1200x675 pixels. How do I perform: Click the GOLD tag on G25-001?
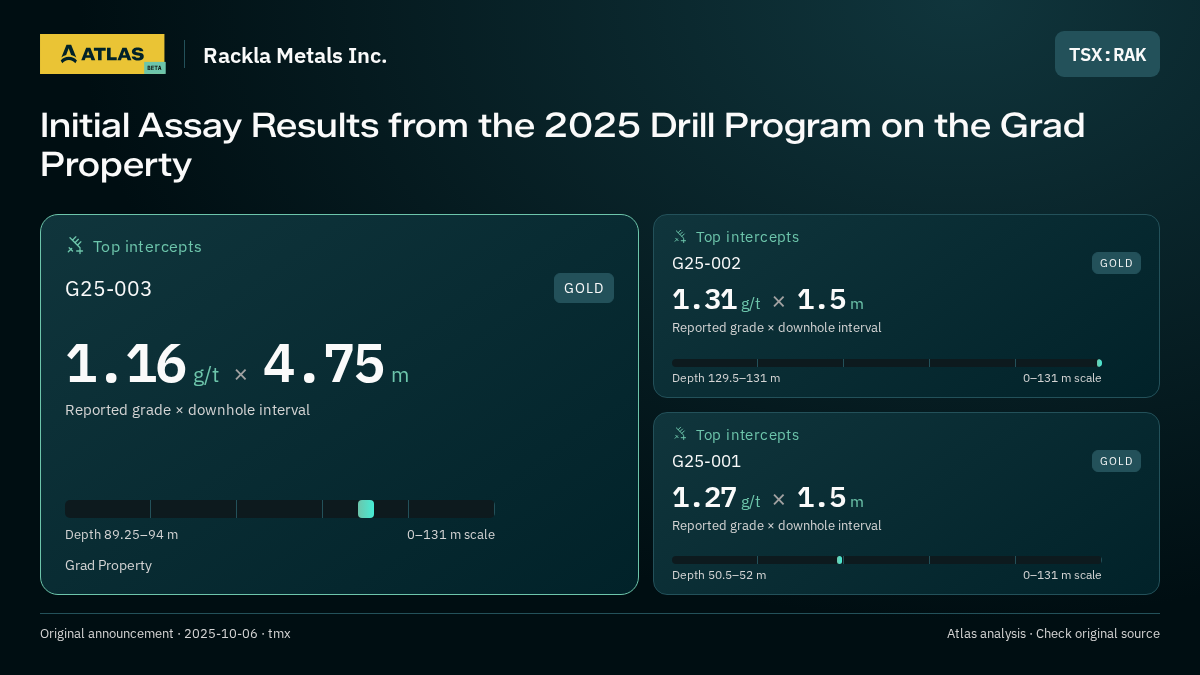point(1116,461)
